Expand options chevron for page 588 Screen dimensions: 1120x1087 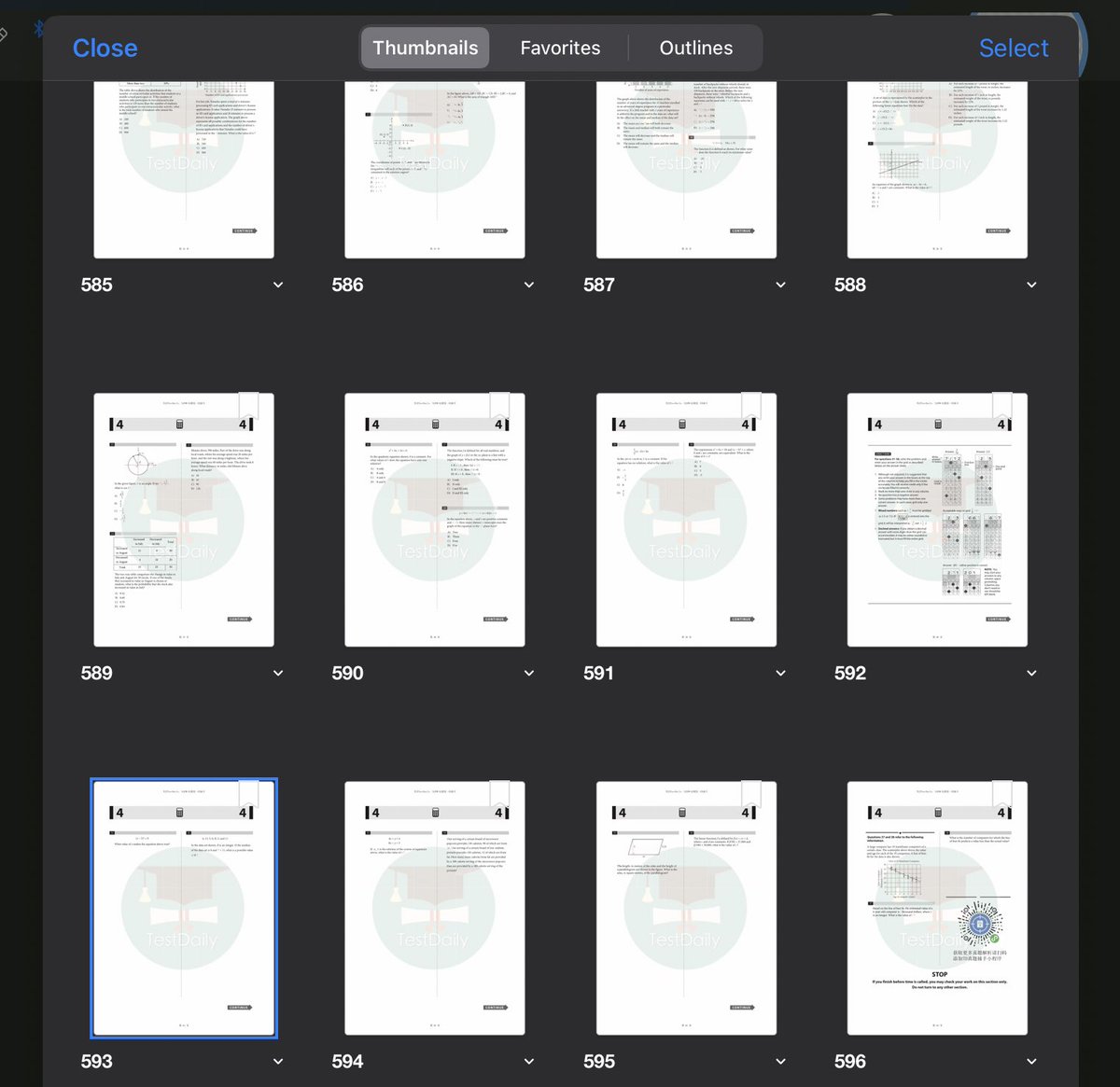(1031, 285)
